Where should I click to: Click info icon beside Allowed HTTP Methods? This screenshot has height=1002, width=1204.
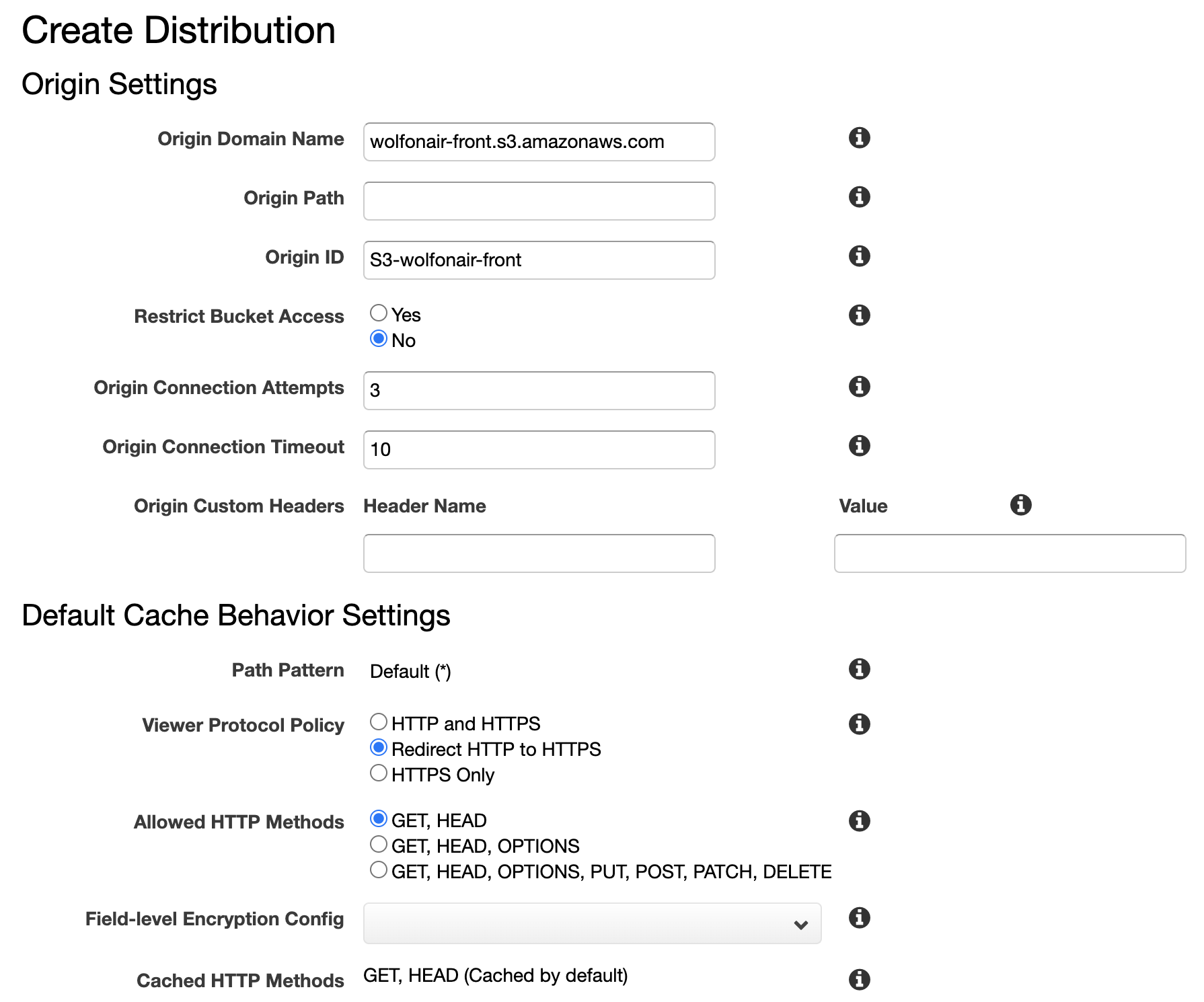pos(859,820)
